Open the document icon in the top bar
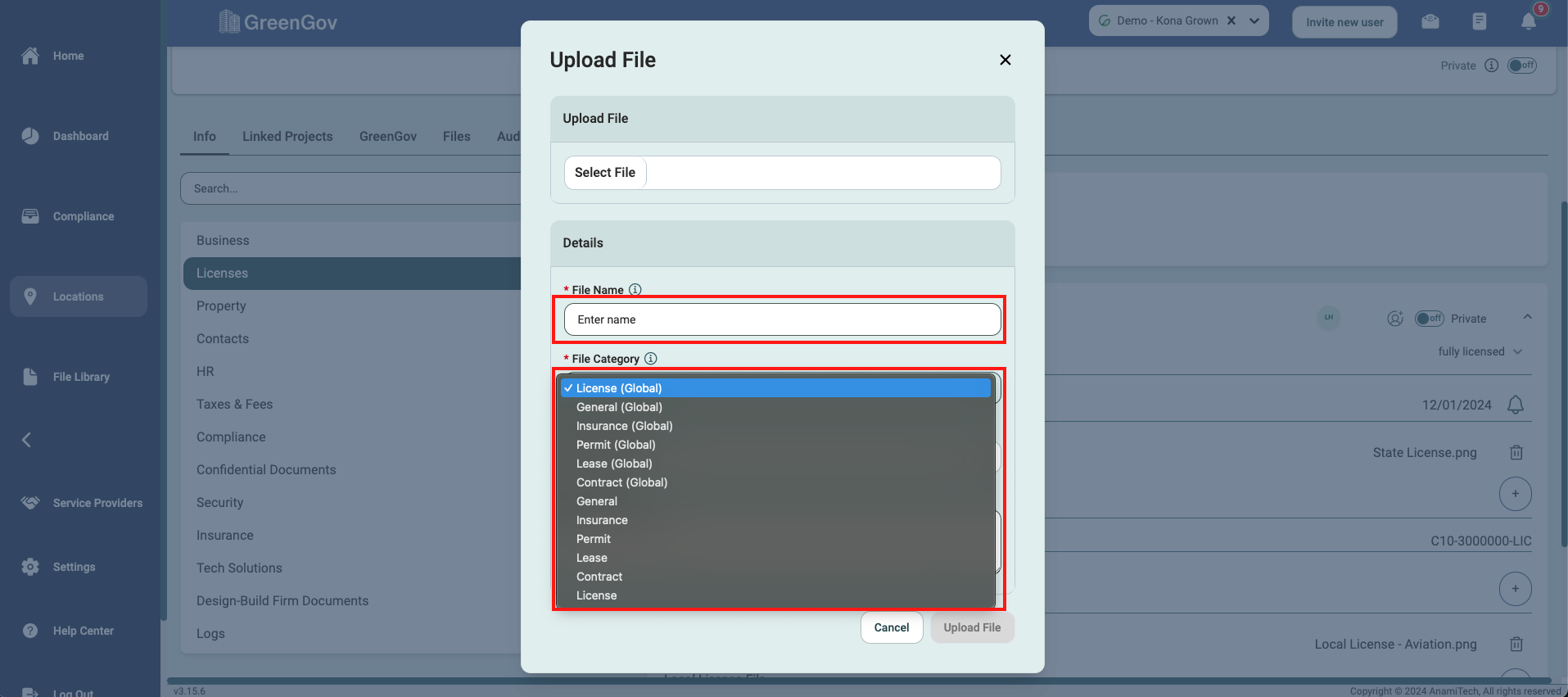 coord(1479,21)
